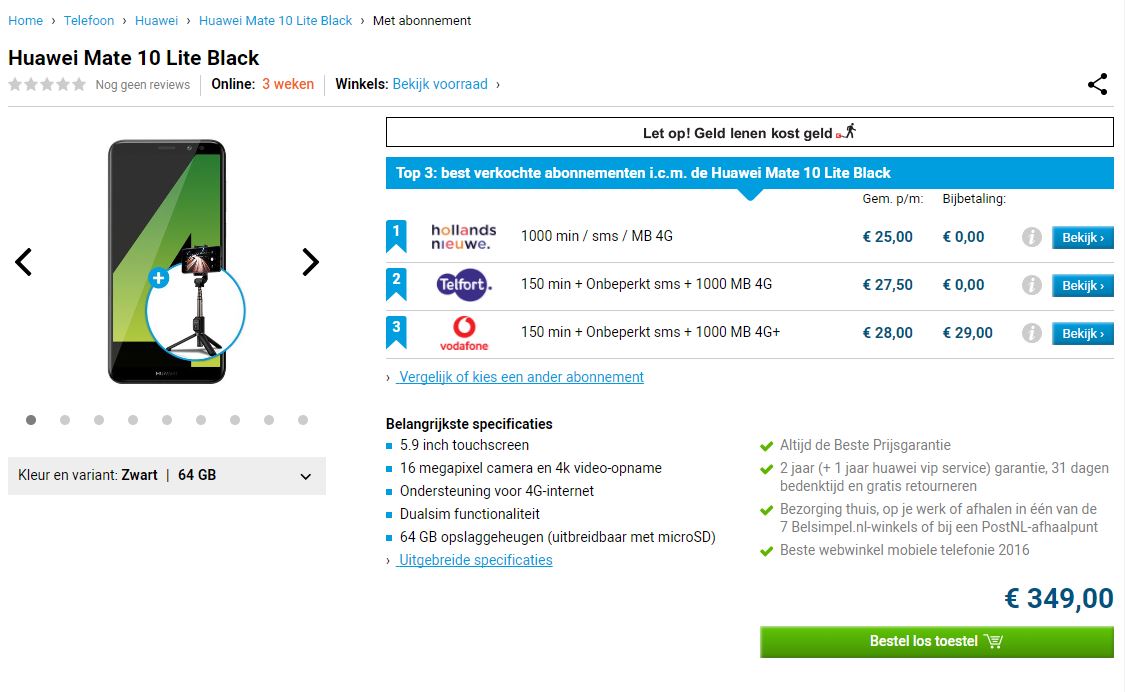Click the Bestel los toestel button
1125x692 pixels.
pyautogui.click(x=936, y=642)
